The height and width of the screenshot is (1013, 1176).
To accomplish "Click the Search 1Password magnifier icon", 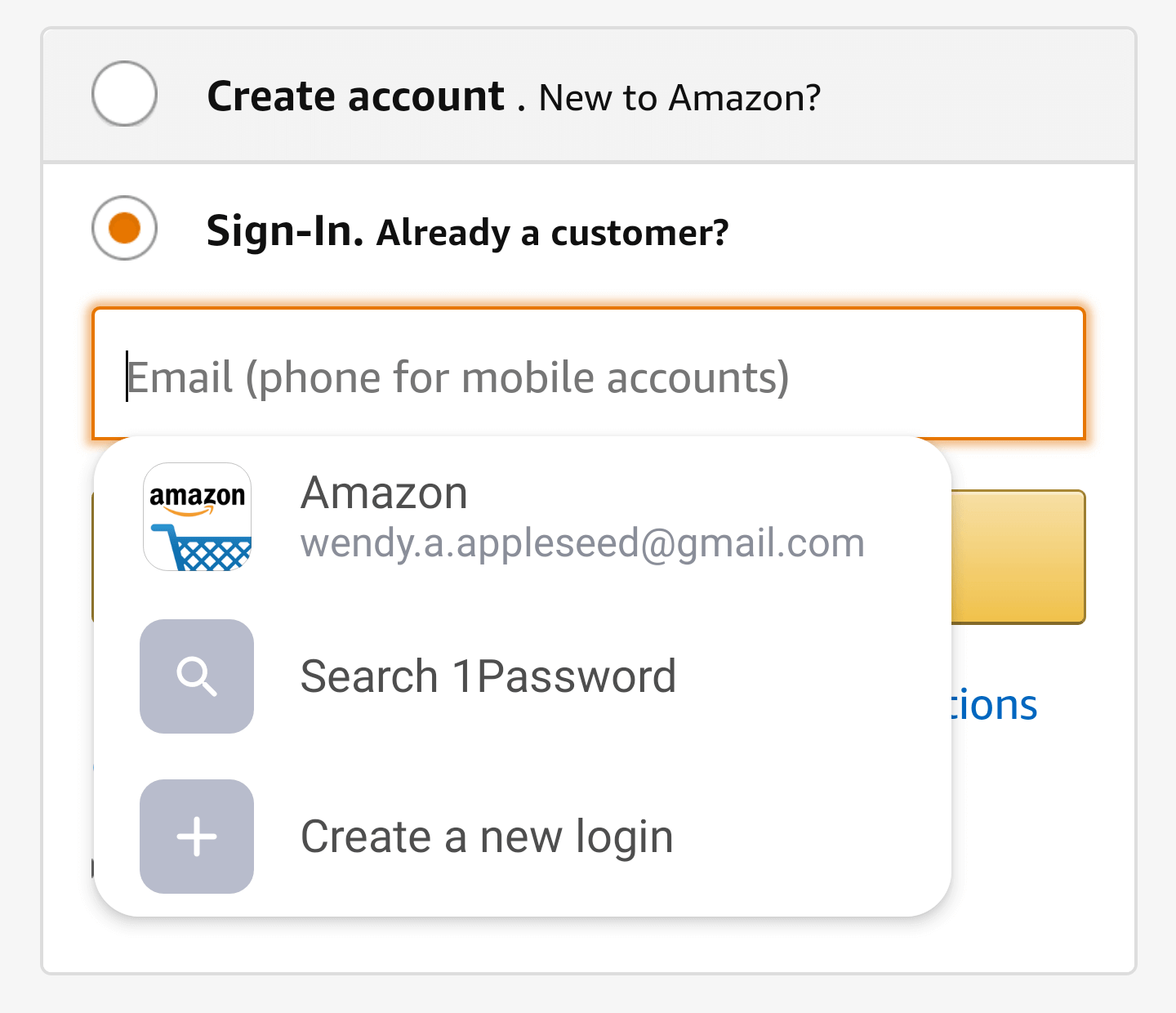I will point(196,676).
